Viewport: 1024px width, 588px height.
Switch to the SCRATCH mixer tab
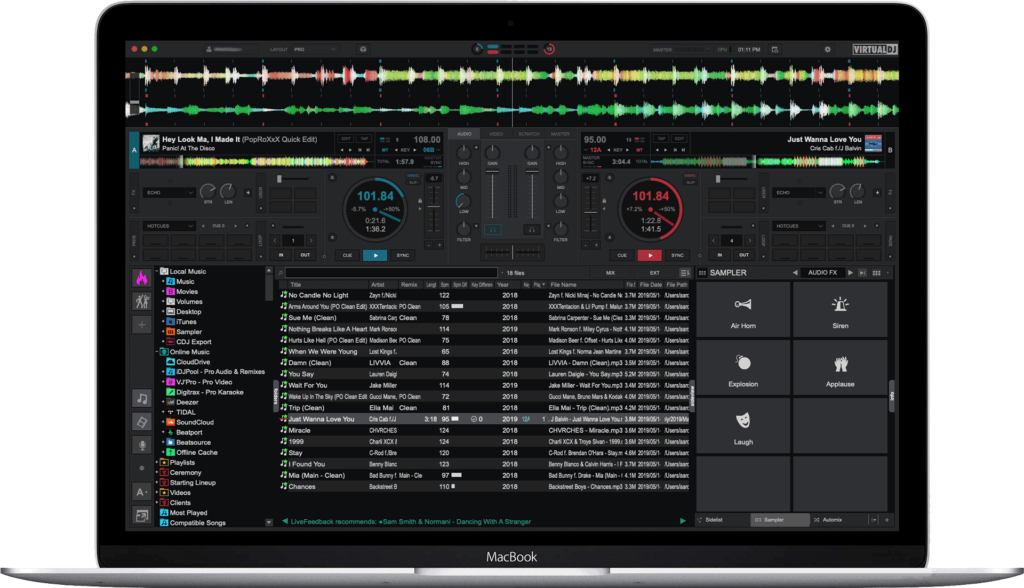click(x=528, y=134)
